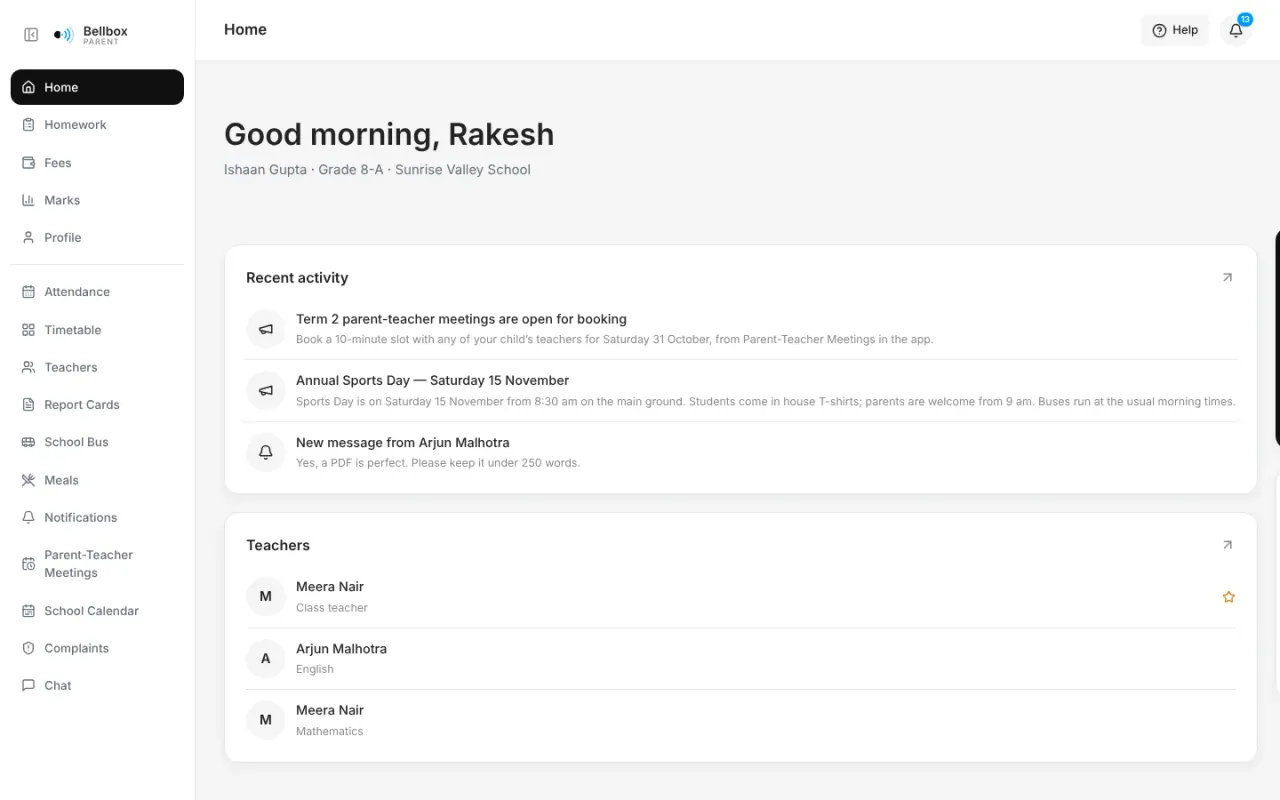Open the Timetable page
The width and height of the screenshot is (1280, 800).
pyautogui.click(x=97, y=330)
